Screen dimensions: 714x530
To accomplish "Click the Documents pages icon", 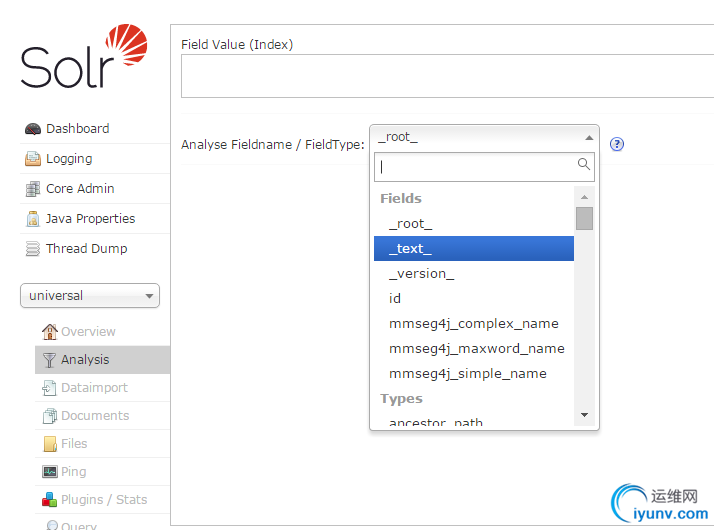I will (50, 416).
